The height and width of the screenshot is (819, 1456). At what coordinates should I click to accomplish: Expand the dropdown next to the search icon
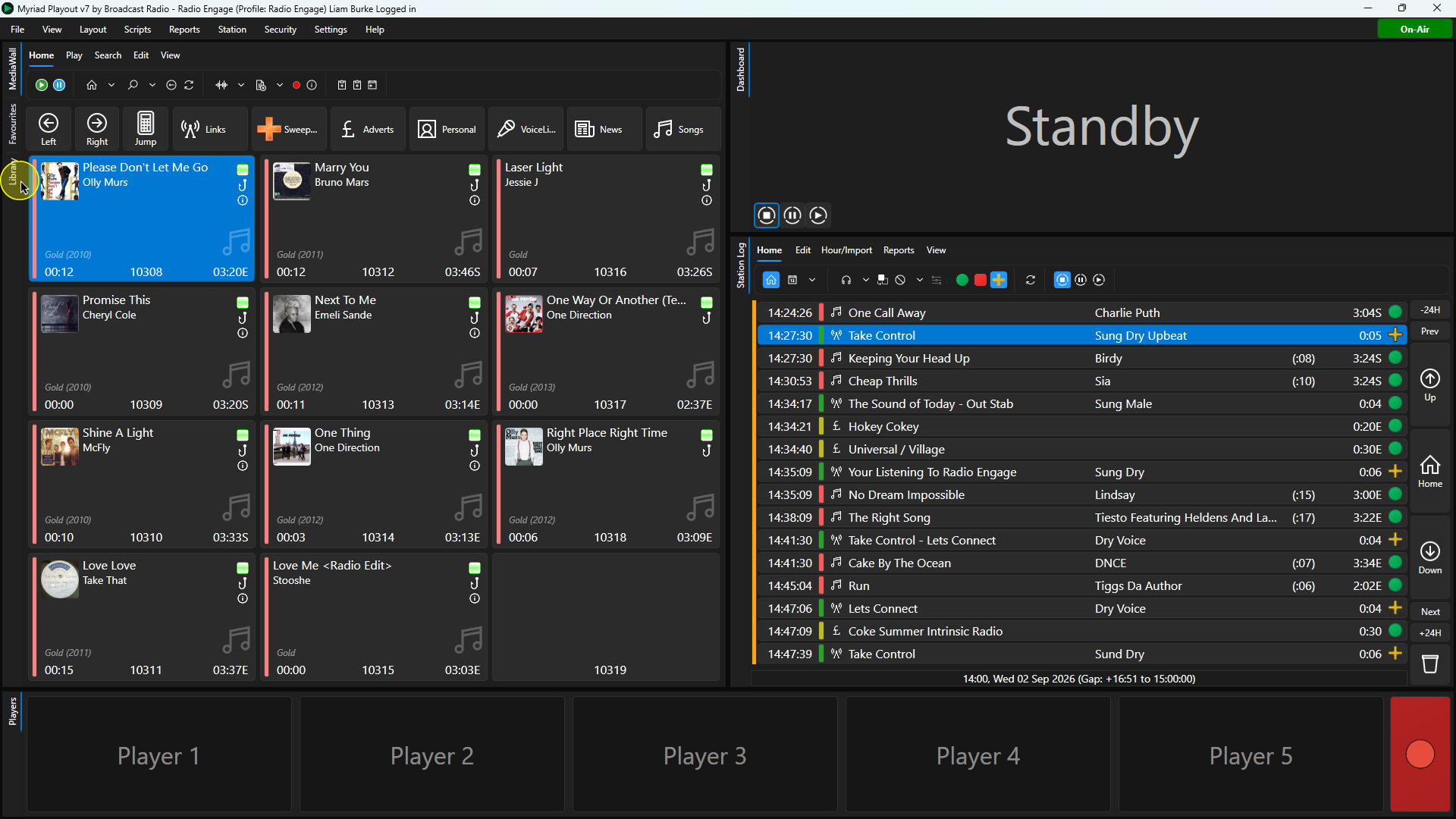point(152,85)
